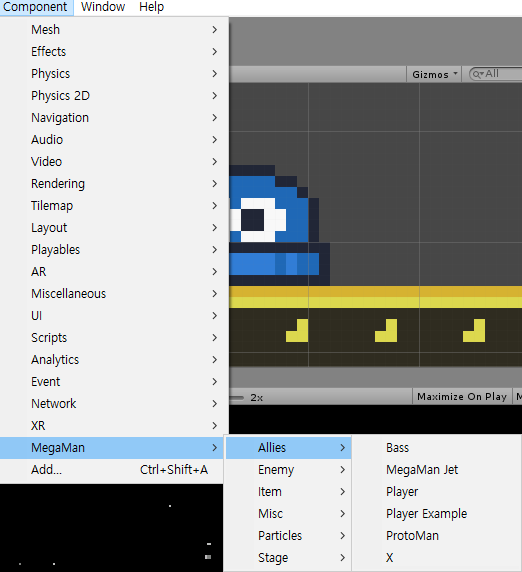Open the Rendering submenu

(114, 183)
